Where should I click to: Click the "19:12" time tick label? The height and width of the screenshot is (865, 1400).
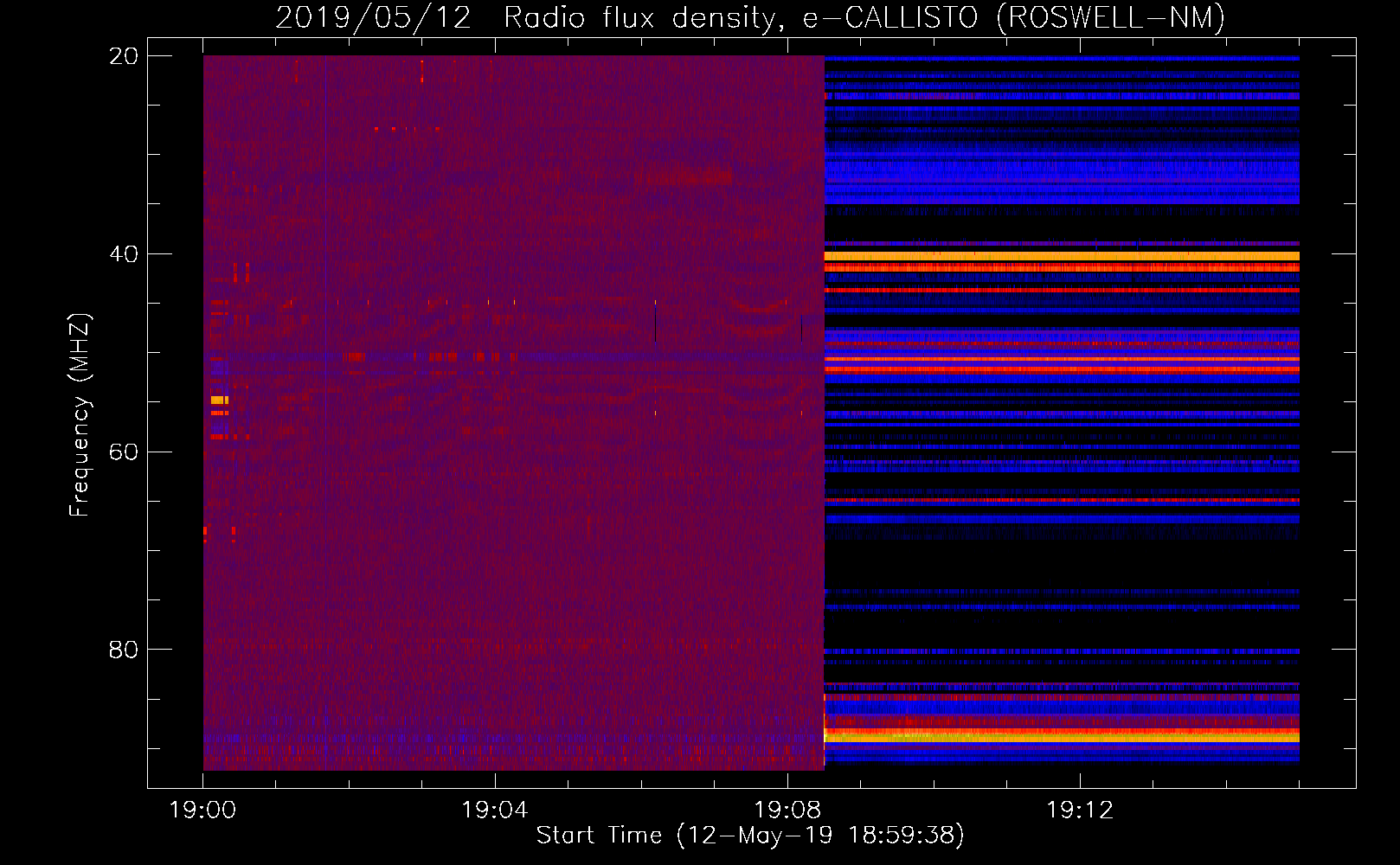click(1080, 811)
